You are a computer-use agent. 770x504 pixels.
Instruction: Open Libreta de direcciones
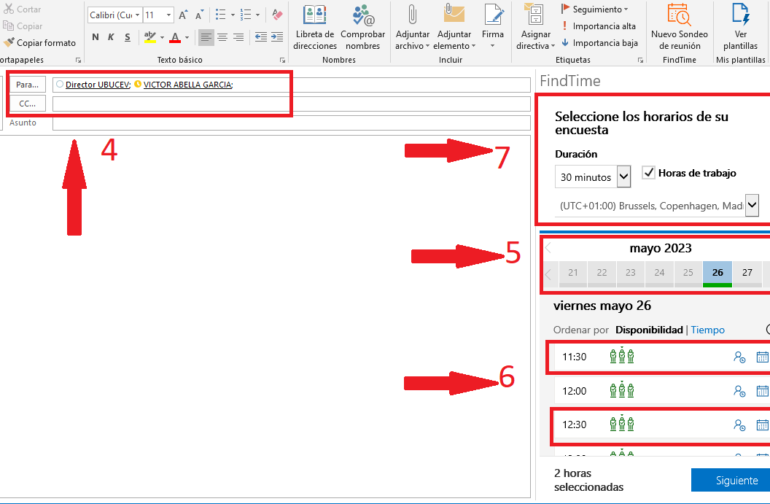tap(315, 28)
